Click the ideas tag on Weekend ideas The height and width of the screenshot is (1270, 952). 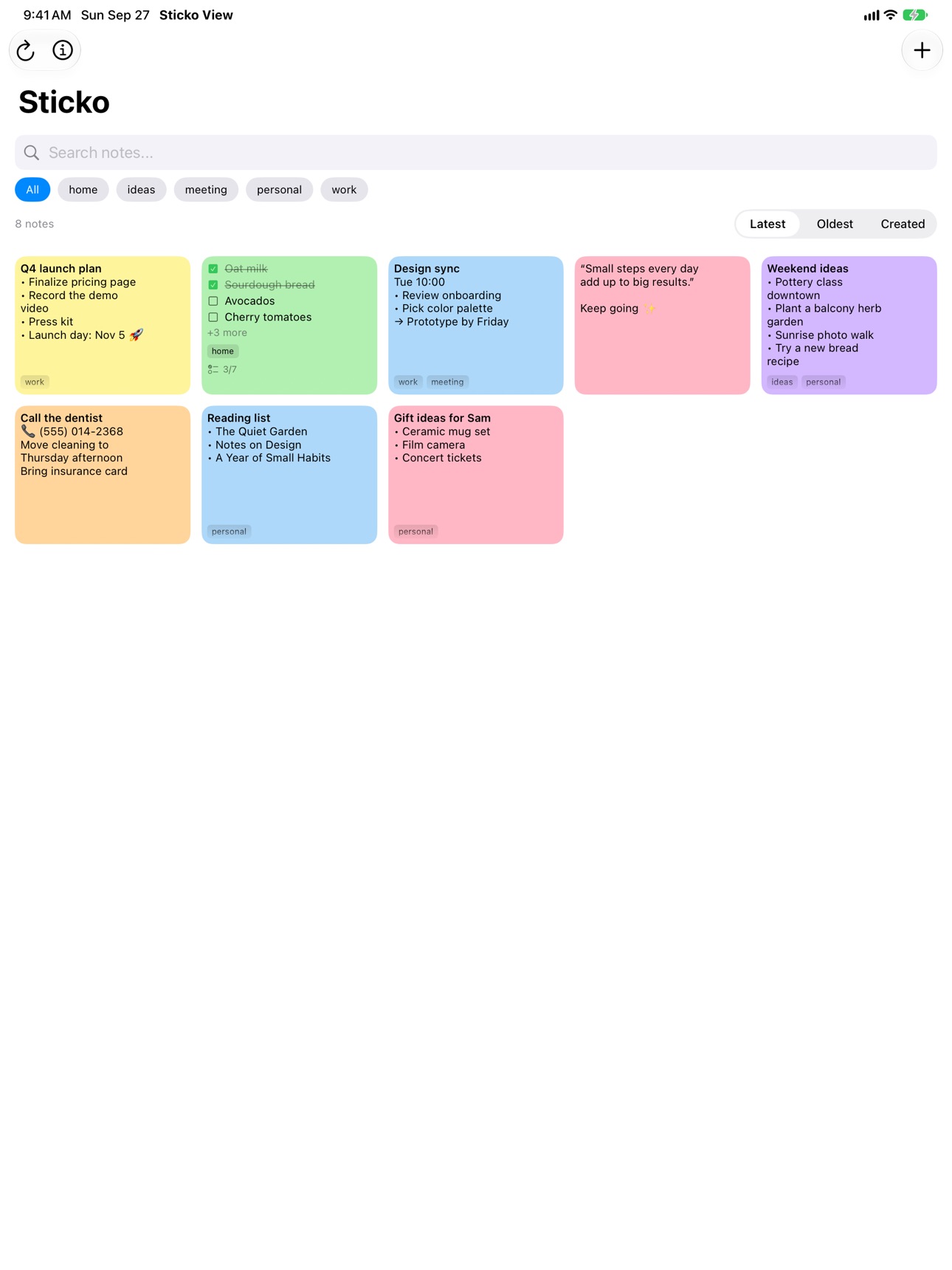[x=782, y=382]
